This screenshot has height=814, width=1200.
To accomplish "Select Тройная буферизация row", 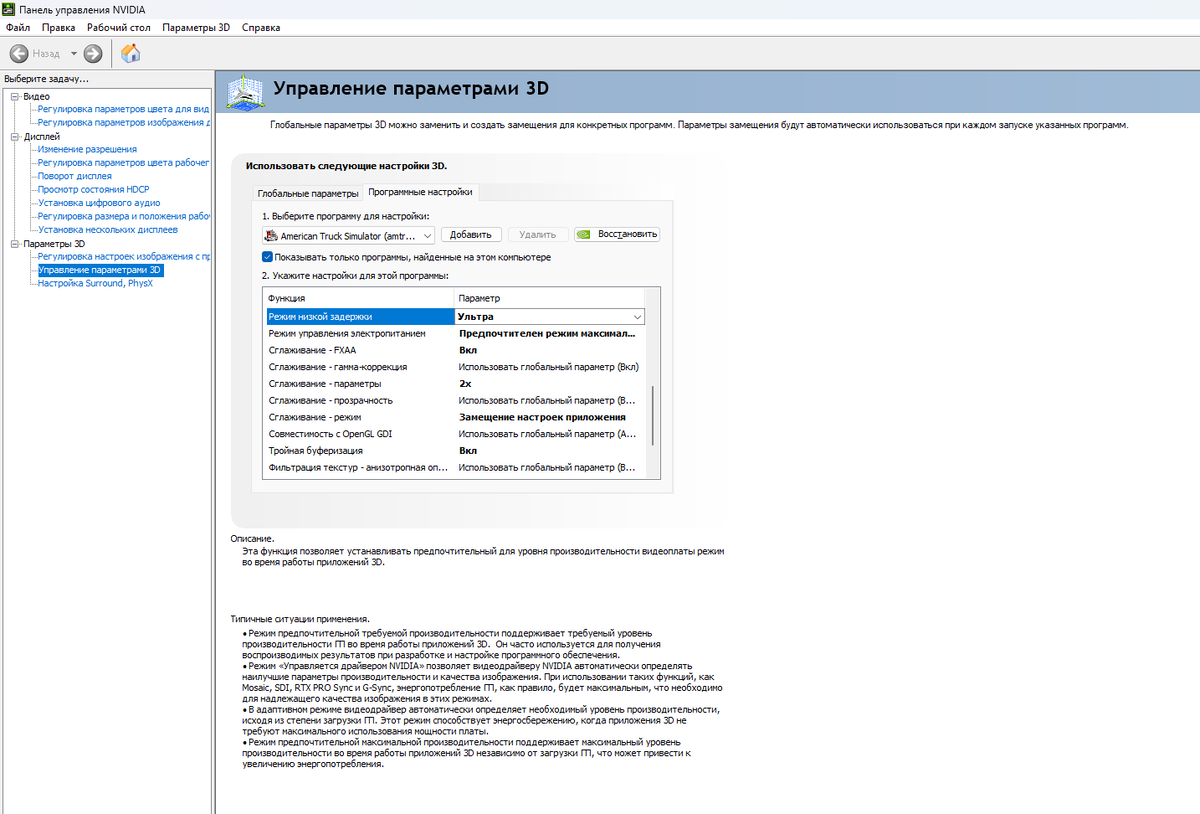I will point(455,451).
